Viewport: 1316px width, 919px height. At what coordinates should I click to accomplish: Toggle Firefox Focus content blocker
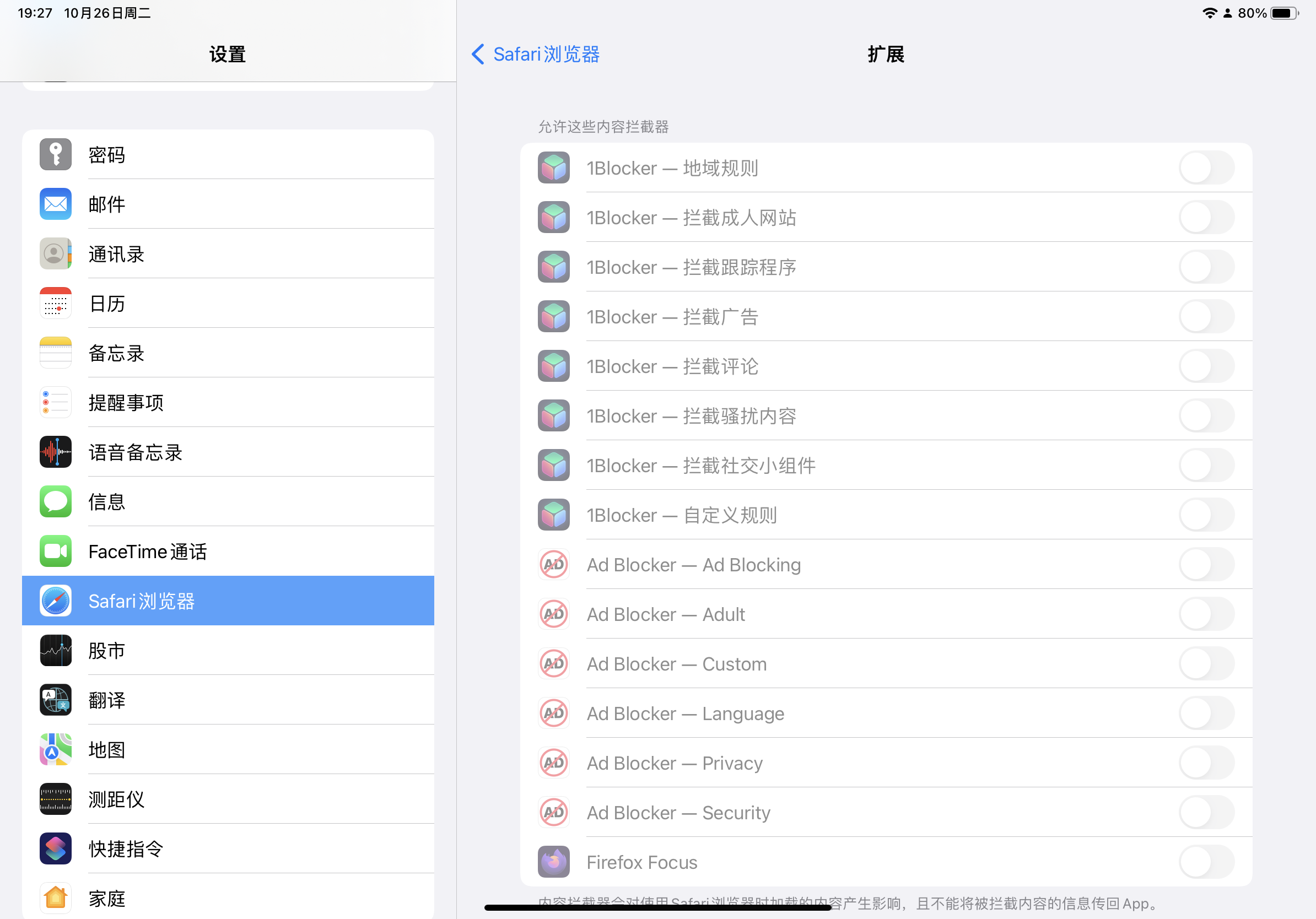tap(1206, 862)
